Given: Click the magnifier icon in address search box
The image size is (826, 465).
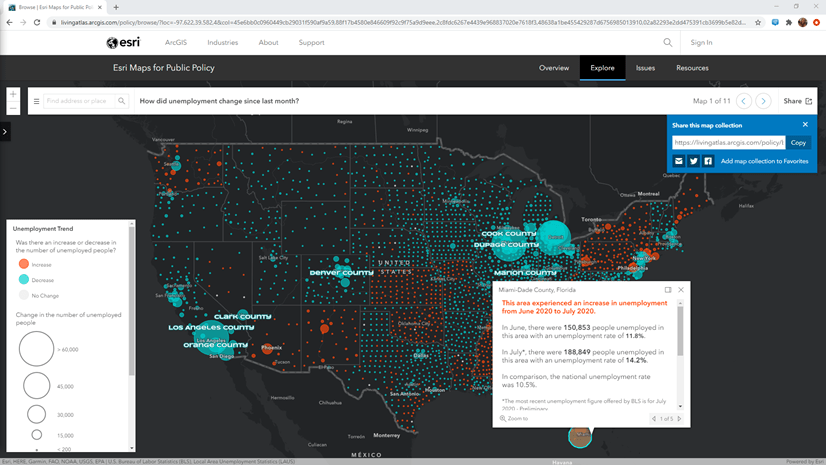Looking at the screenshot, I should [x=122, y=101].
